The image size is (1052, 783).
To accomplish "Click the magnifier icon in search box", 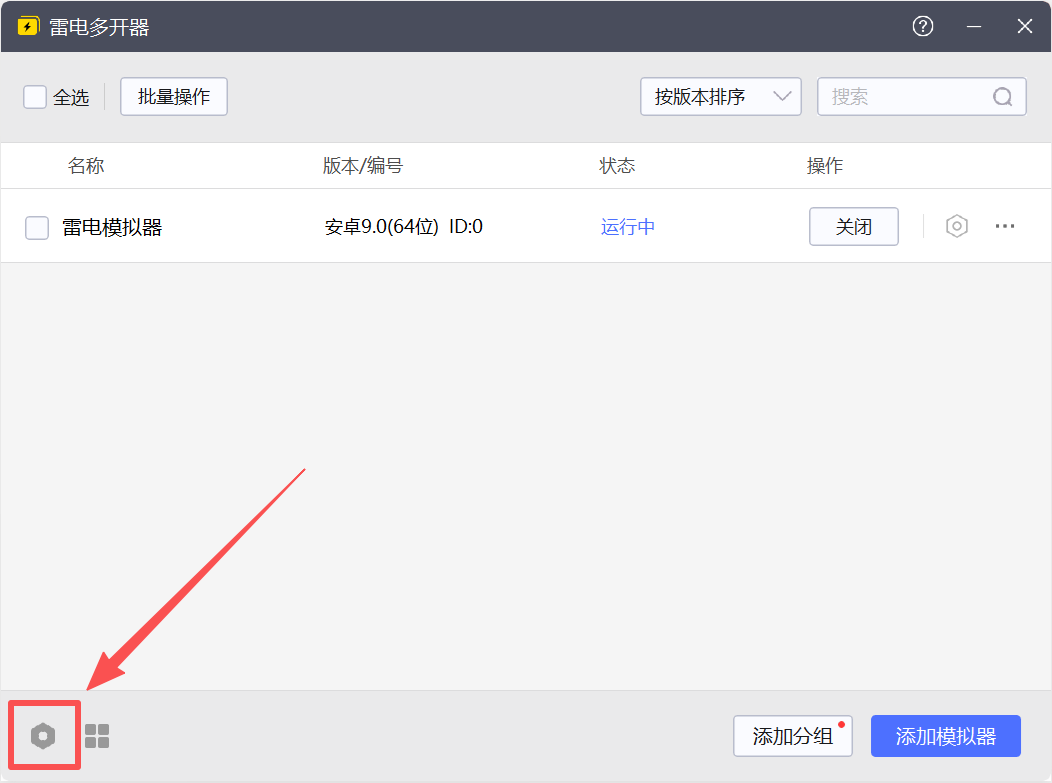I will (1002, 97).
